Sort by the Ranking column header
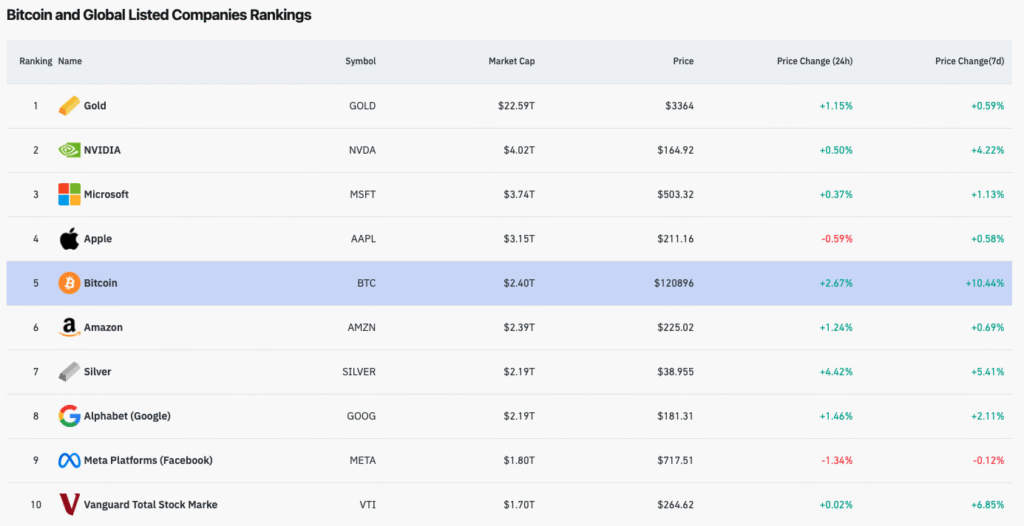1024x526 pixels. (35, 61)
